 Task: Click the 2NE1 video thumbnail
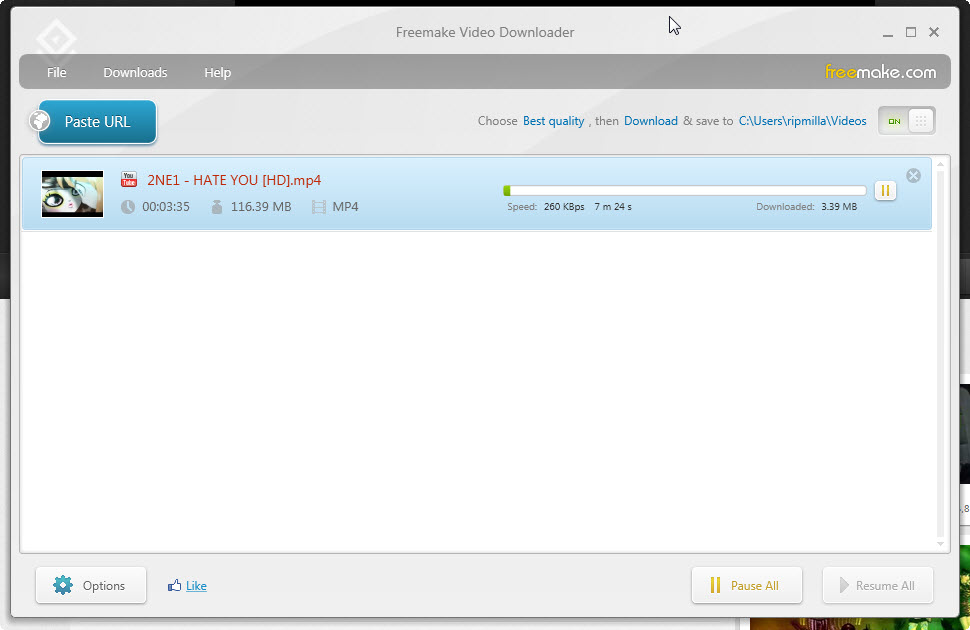point(72,194)
